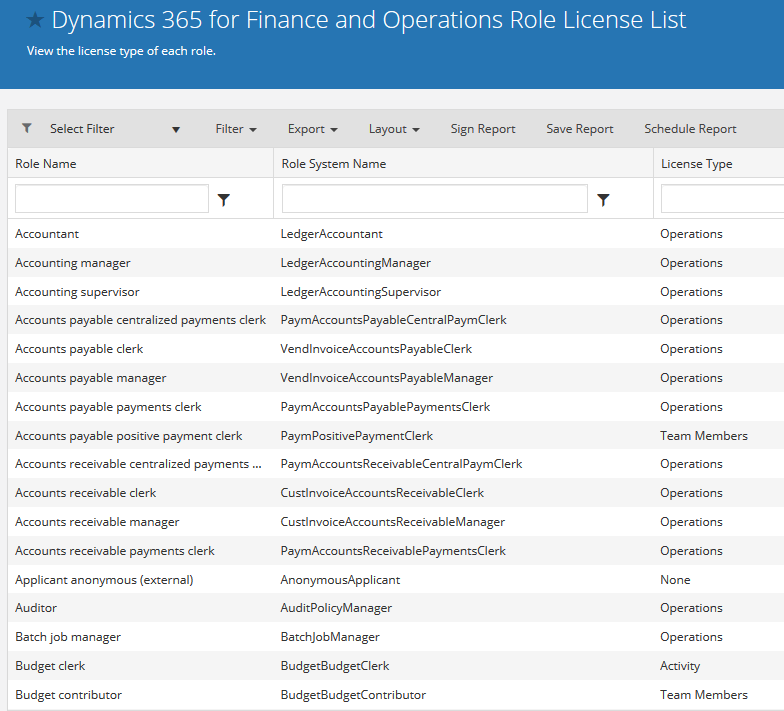The width and height of the screenshot is (784, 711).
Task: Focus the Role System Name filter text box
Action: [x=434, y=198]
